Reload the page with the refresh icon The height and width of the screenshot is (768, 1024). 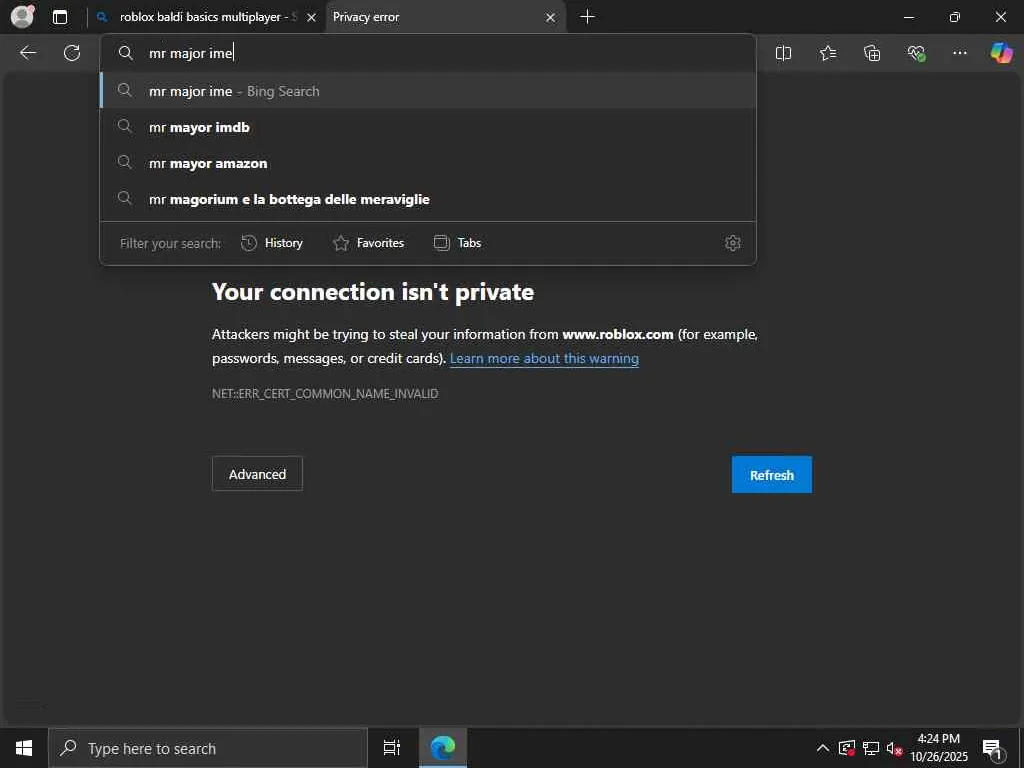click(x=72, y=53)
